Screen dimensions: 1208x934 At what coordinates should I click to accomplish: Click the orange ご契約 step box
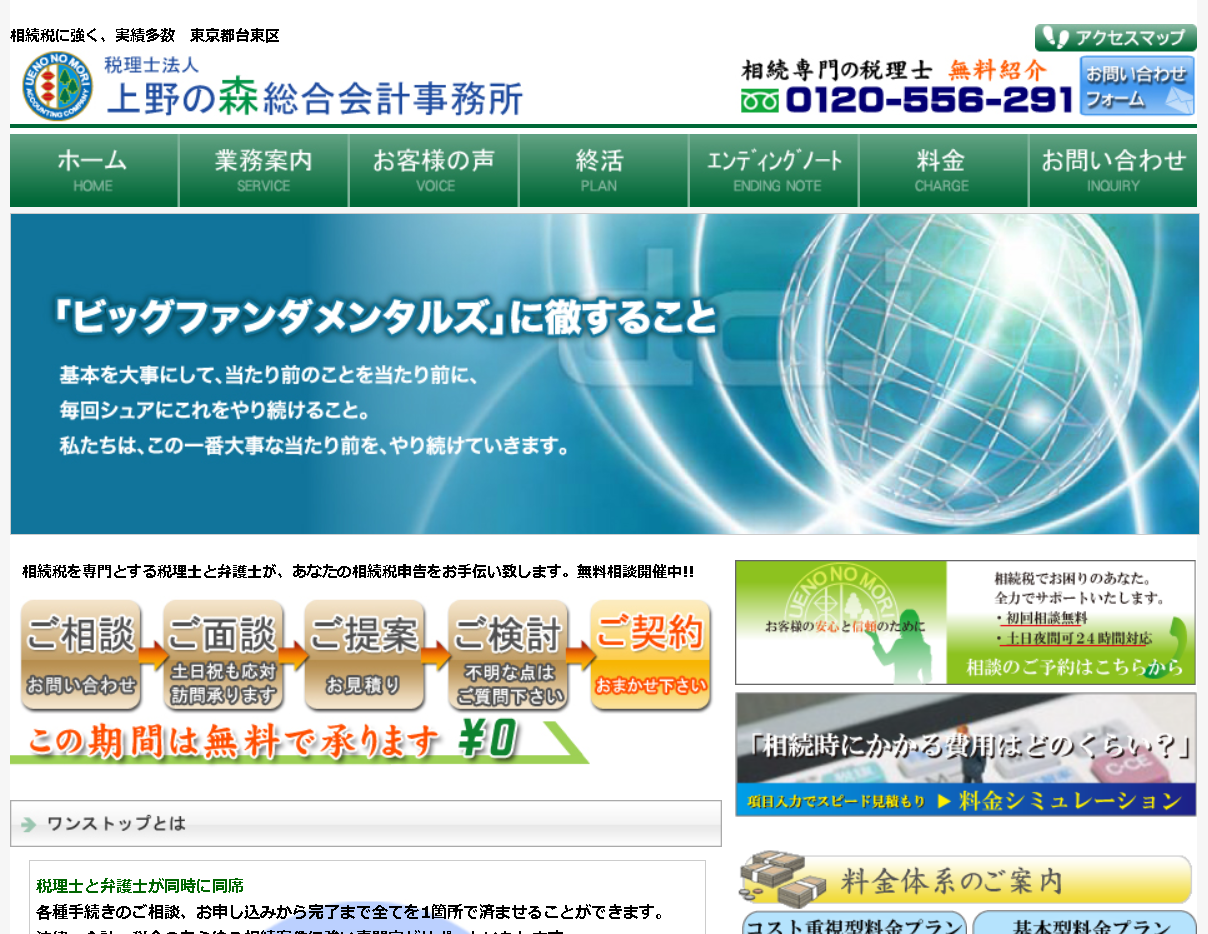[650, 655]
